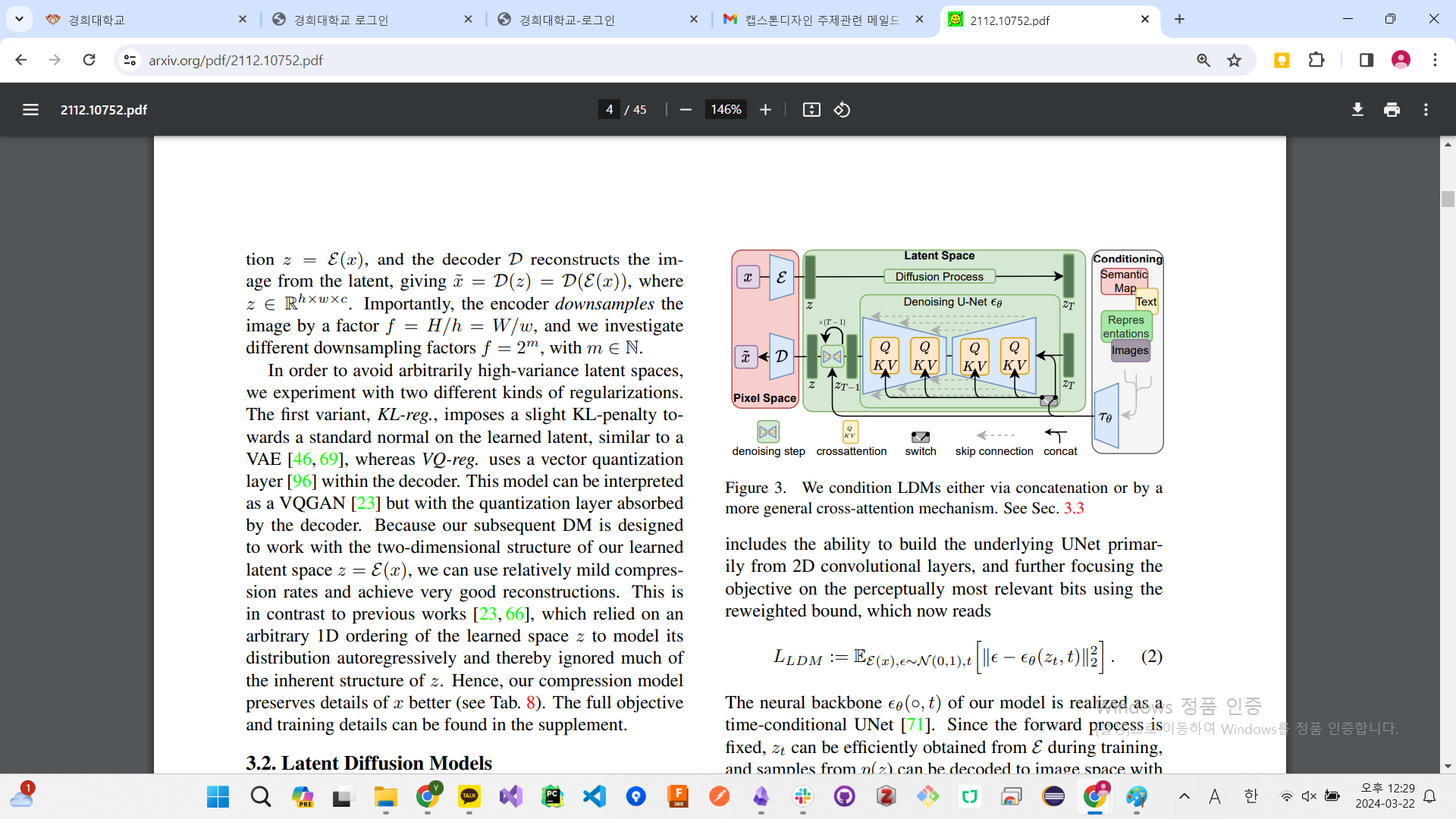1456x819 pixels.
Task: Toggle the Chrome side panel
Action: (x=1366, y=60)
